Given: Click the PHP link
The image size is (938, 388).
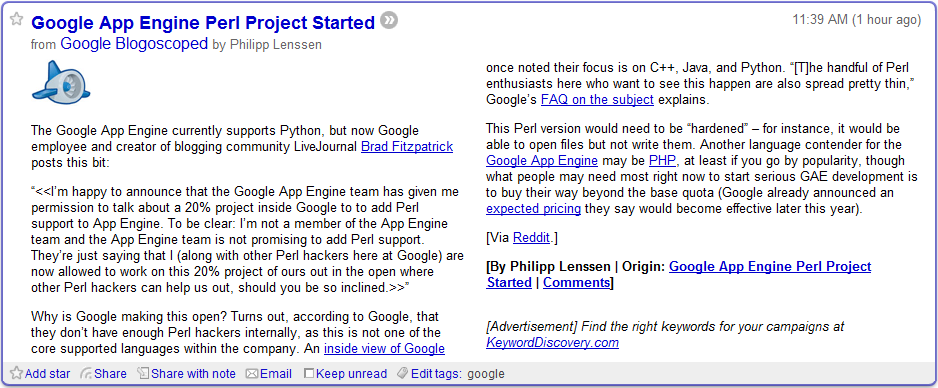Looking at the screenshot, I should click(662, 161).
